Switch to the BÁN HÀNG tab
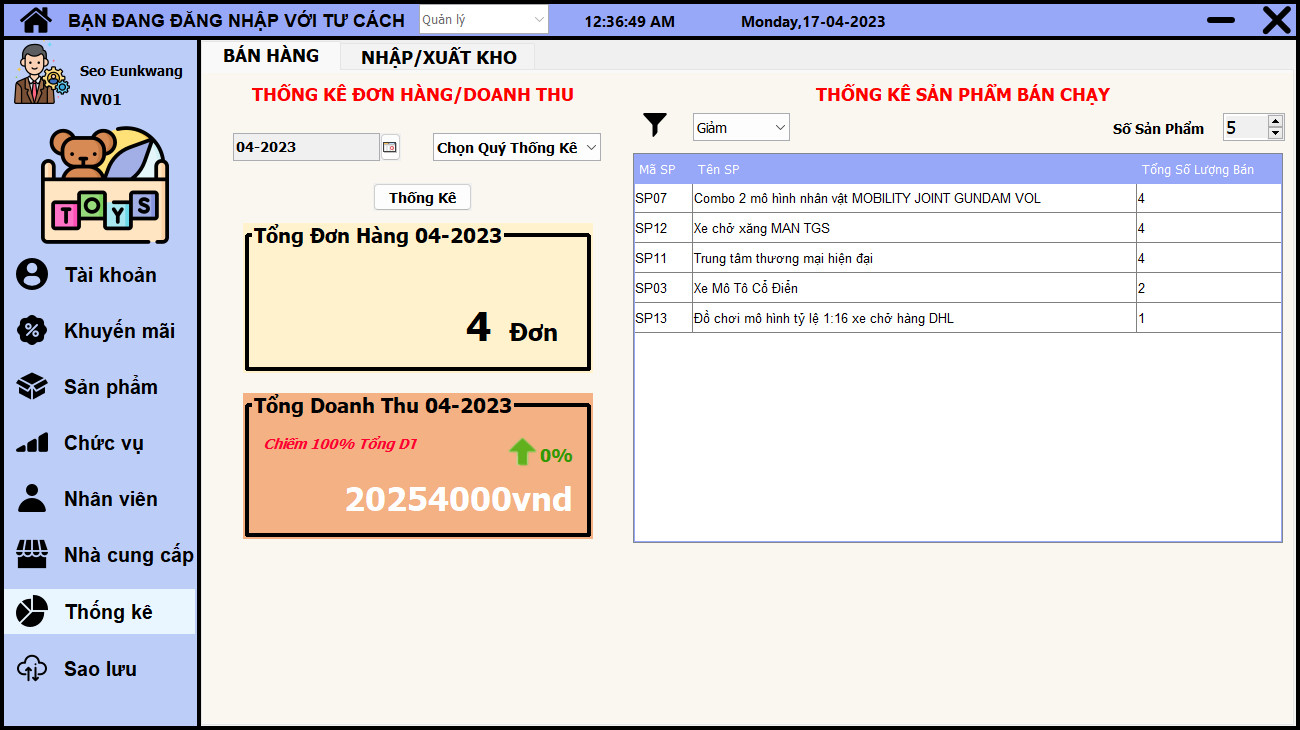Viewport: 1300px width, 730px height. (x=271, y=56)
